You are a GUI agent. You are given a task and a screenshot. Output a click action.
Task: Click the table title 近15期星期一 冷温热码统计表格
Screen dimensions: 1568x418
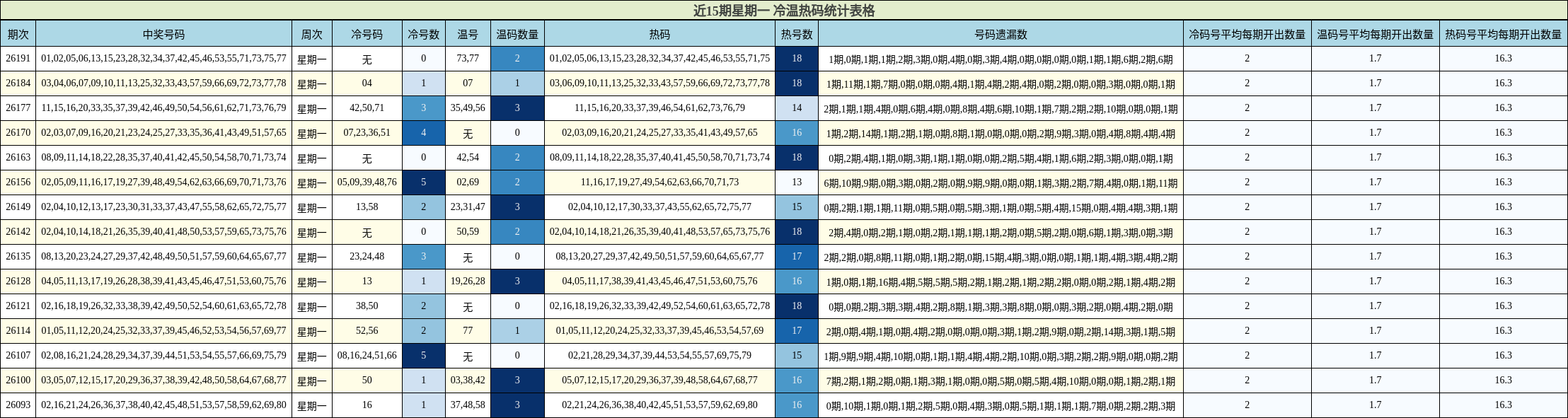click(784, 11)
